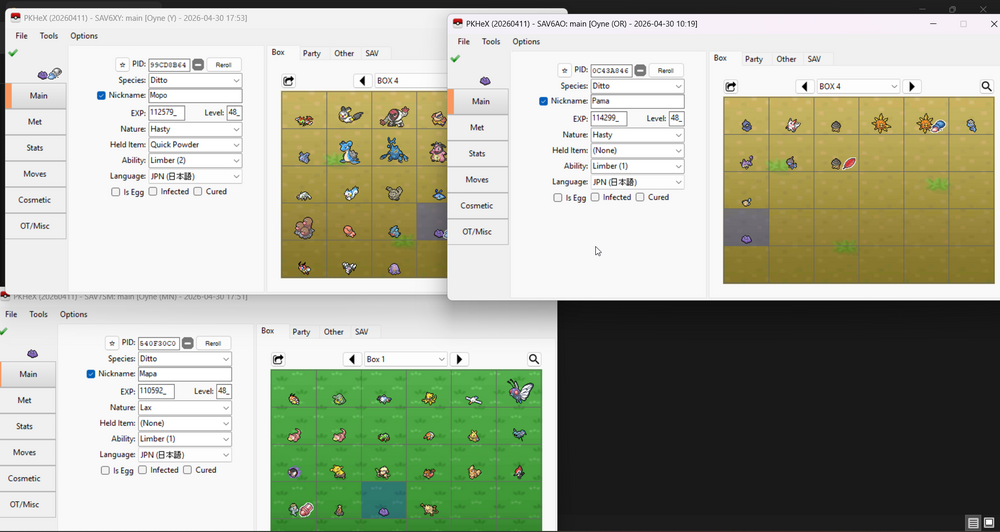Image resolution: width=1000 pixels, height=532 pixels.
Task: Click next box arrow in OR window
Action: click(911, 86)
